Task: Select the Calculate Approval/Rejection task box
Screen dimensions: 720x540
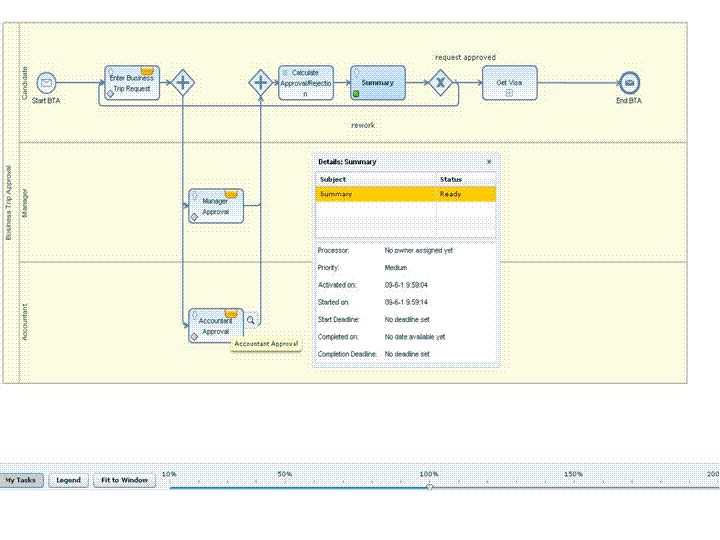Action: click(306, 83)
